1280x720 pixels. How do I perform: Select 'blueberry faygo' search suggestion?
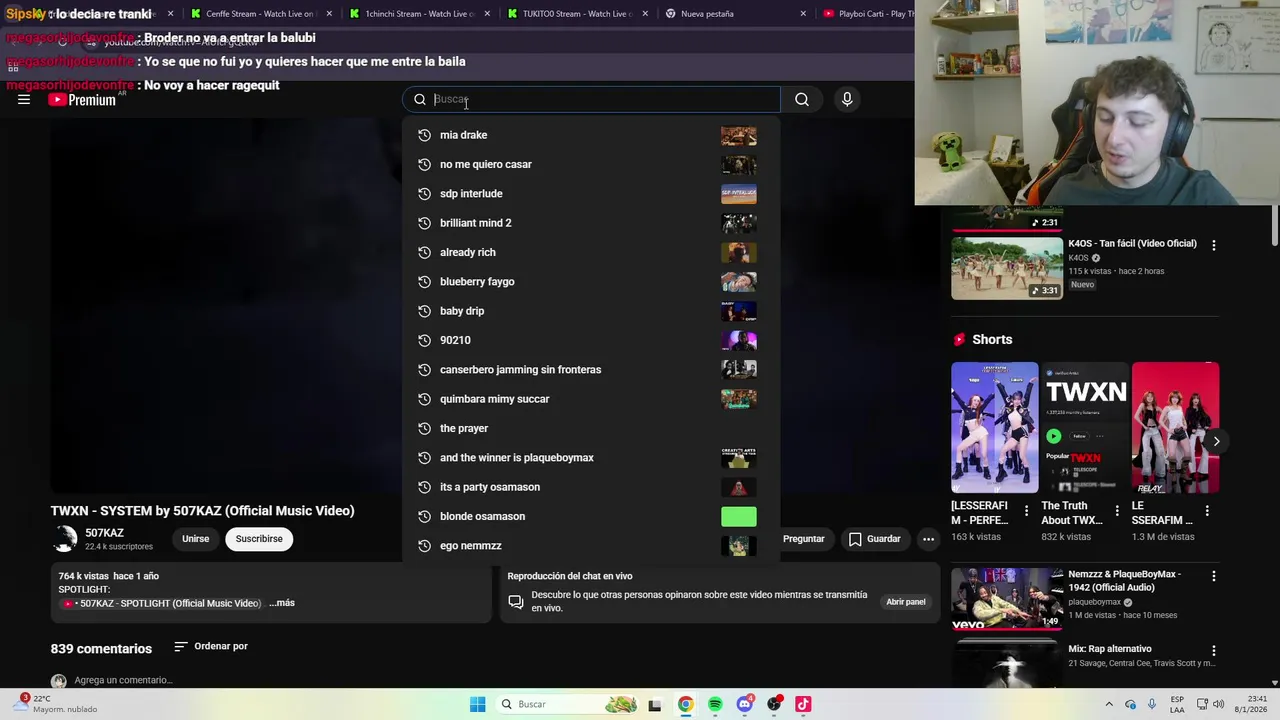pos(591,282)
